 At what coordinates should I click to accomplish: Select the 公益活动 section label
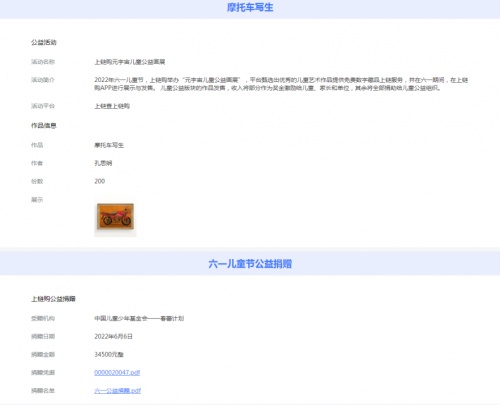44,42
